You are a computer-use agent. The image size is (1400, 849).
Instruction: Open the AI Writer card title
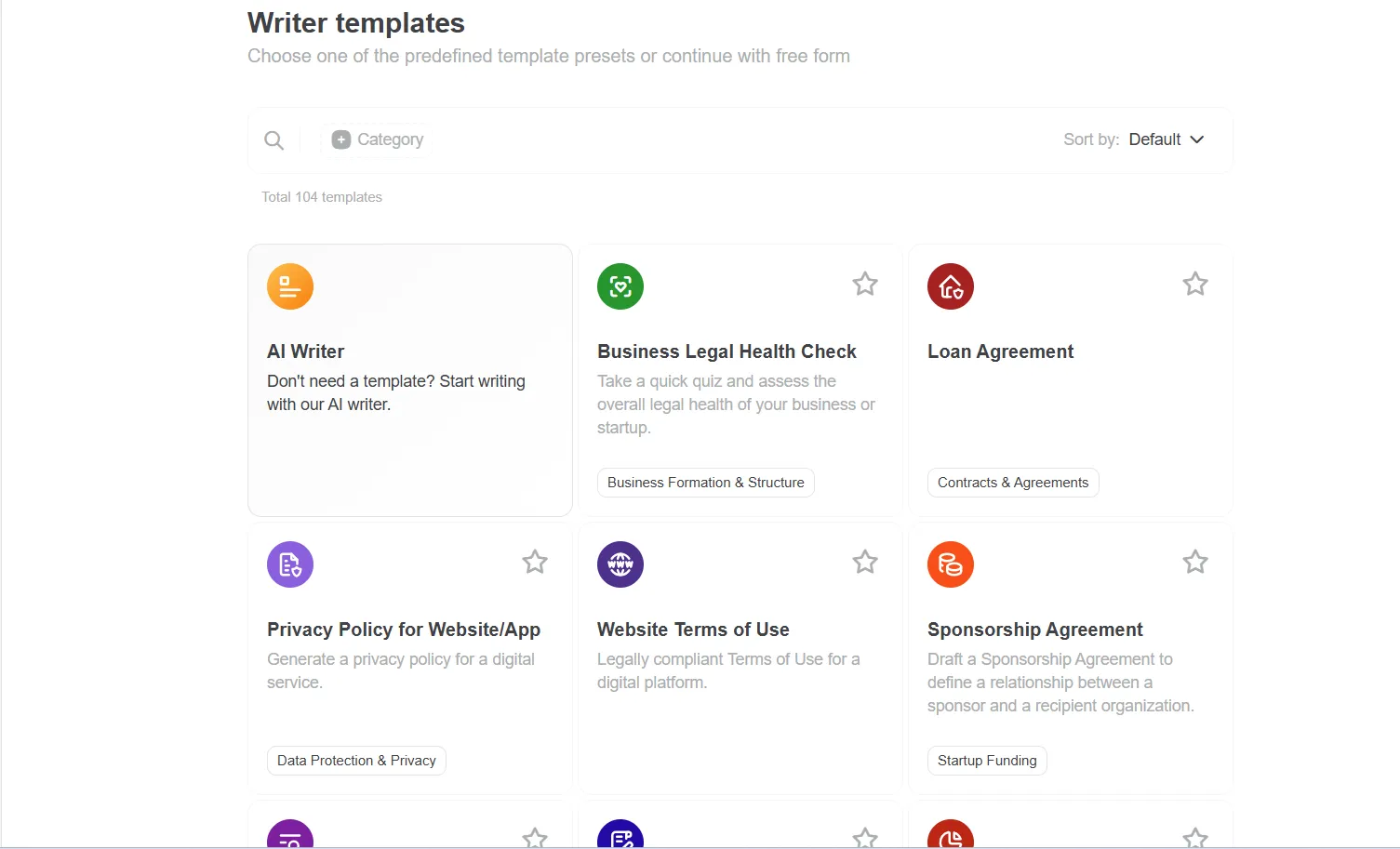point(305,352)
